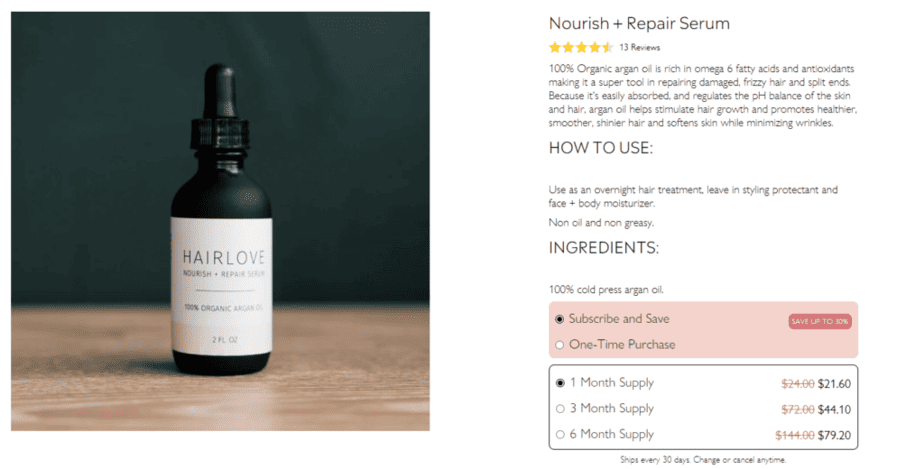Open the Hairlove serum product image

220,221
